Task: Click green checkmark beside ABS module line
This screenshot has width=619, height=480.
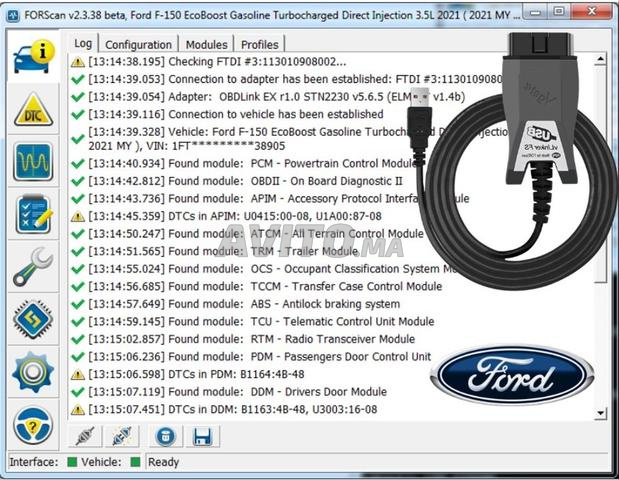Action: click(x=78, y=304)
